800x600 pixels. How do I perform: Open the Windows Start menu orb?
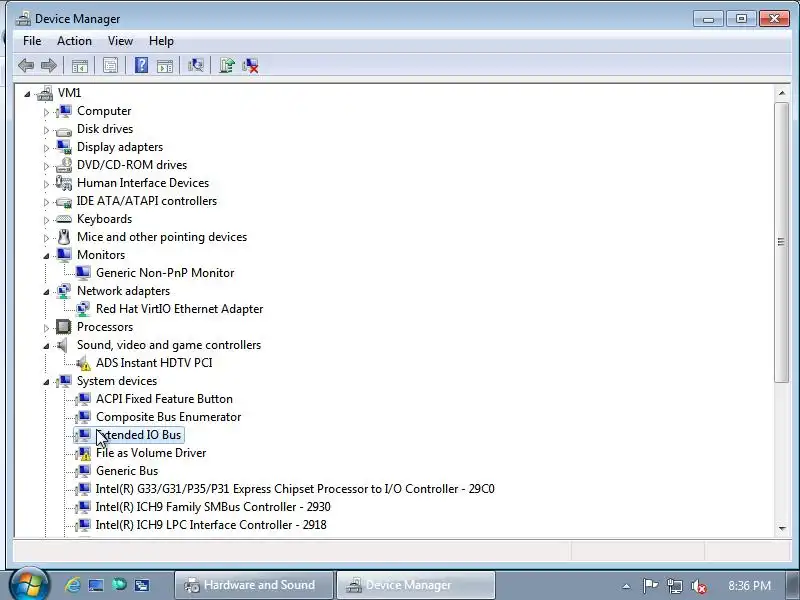[29, 585]
